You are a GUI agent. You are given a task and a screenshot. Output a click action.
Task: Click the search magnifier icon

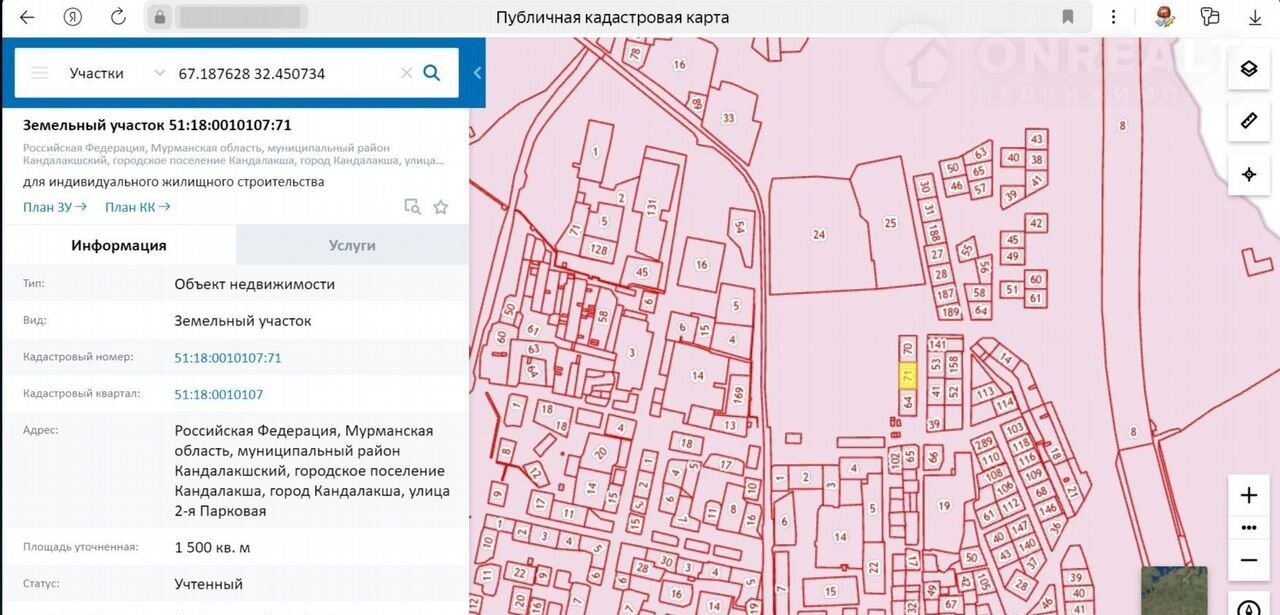click(432, 73)
